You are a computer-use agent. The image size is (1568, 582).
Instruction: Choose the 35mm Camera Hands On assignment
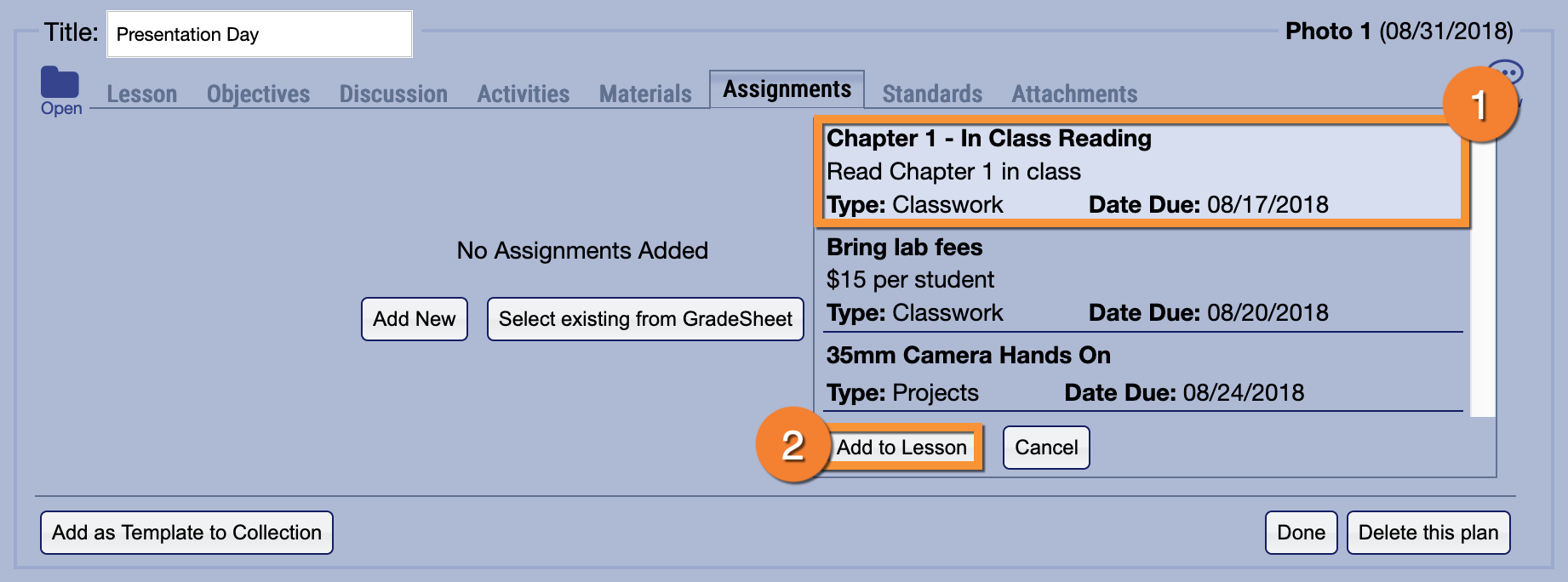(x=1142, y=374)
